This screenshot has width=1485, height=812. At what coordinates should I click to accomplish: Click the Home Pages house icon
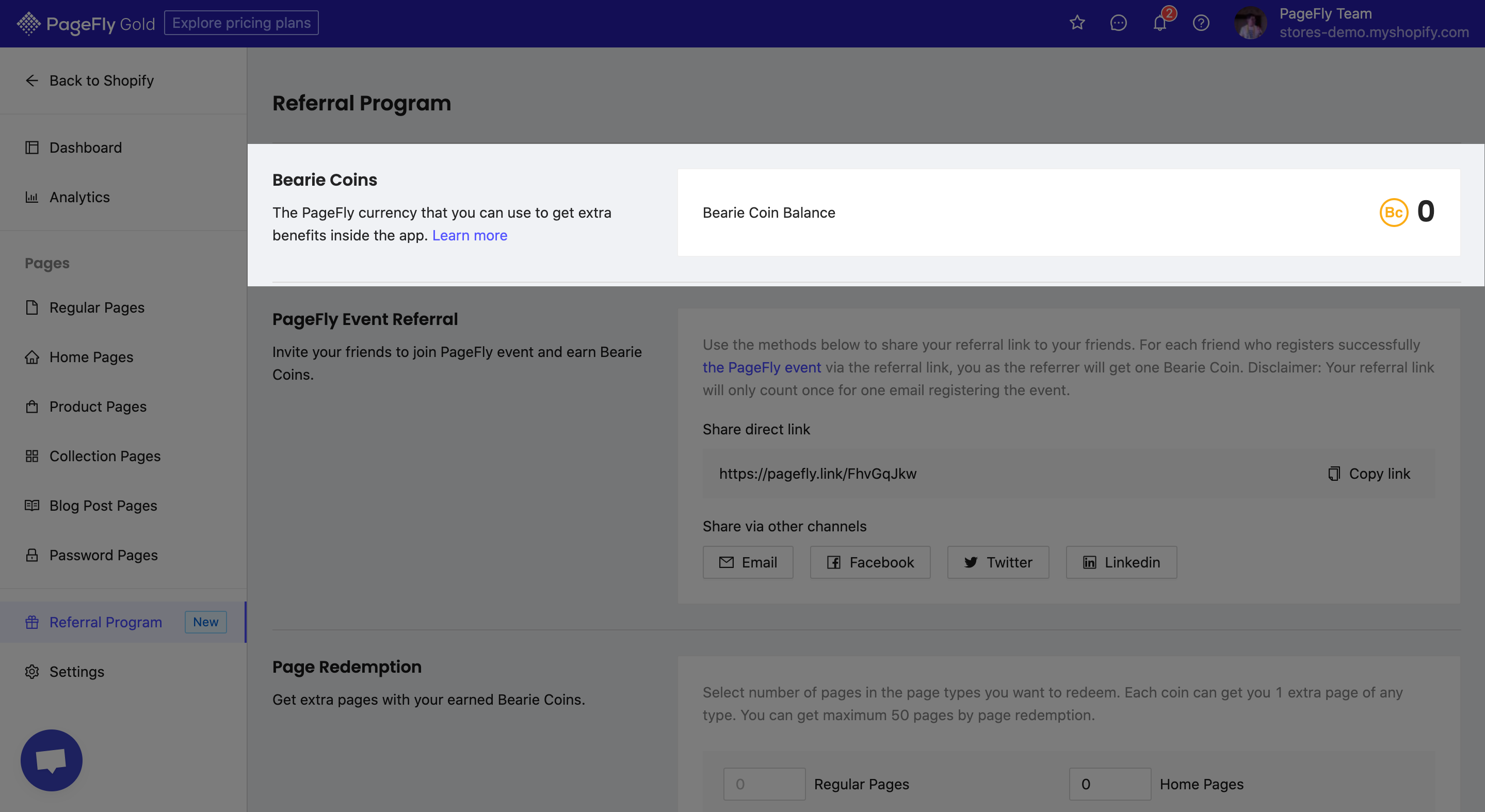pos(31,356)
